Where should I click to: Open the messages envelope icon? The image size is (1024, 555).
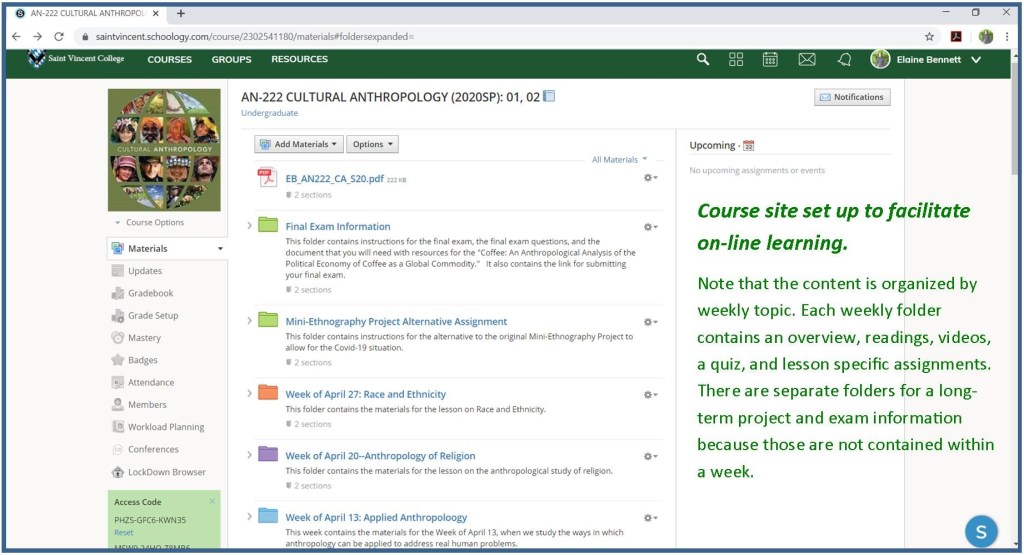807,60
